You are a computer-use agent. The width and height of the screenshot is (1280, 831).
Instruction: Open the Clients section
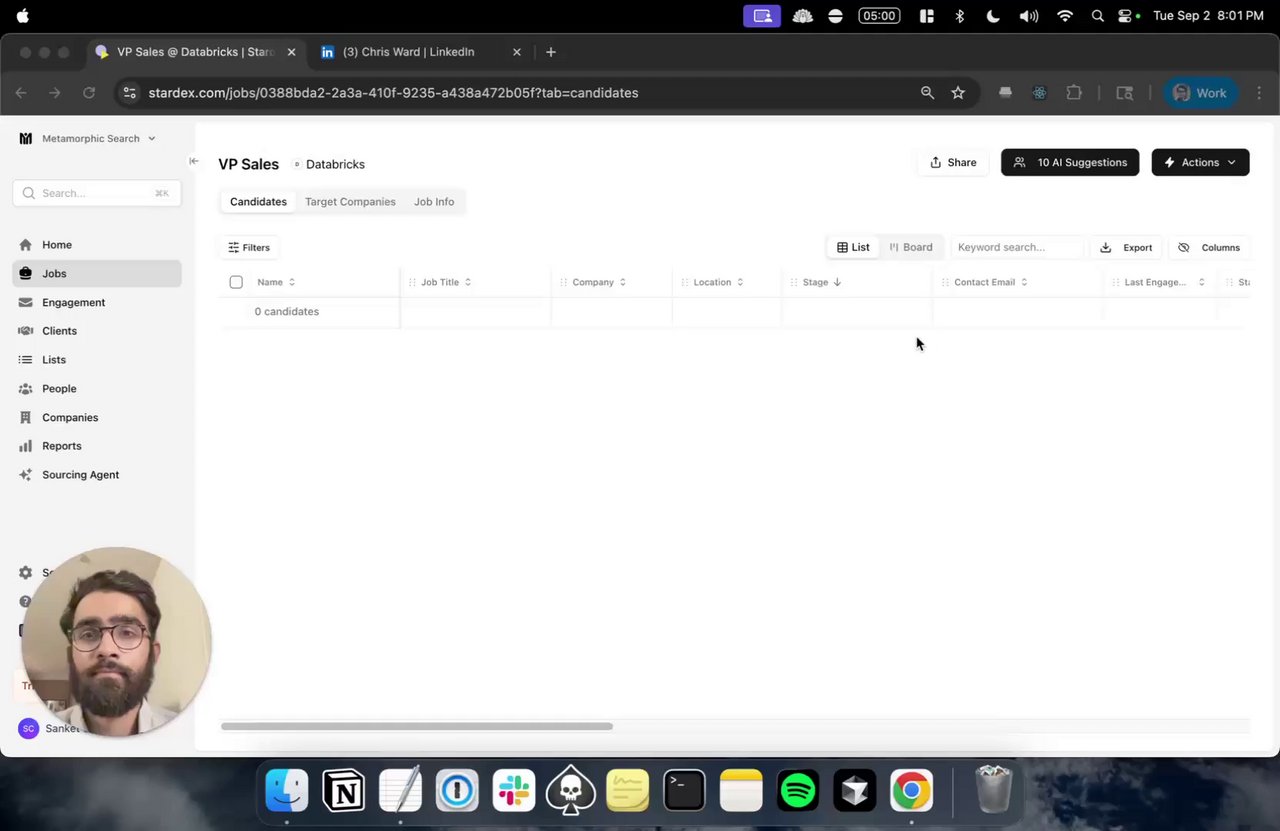pos(96,331)
